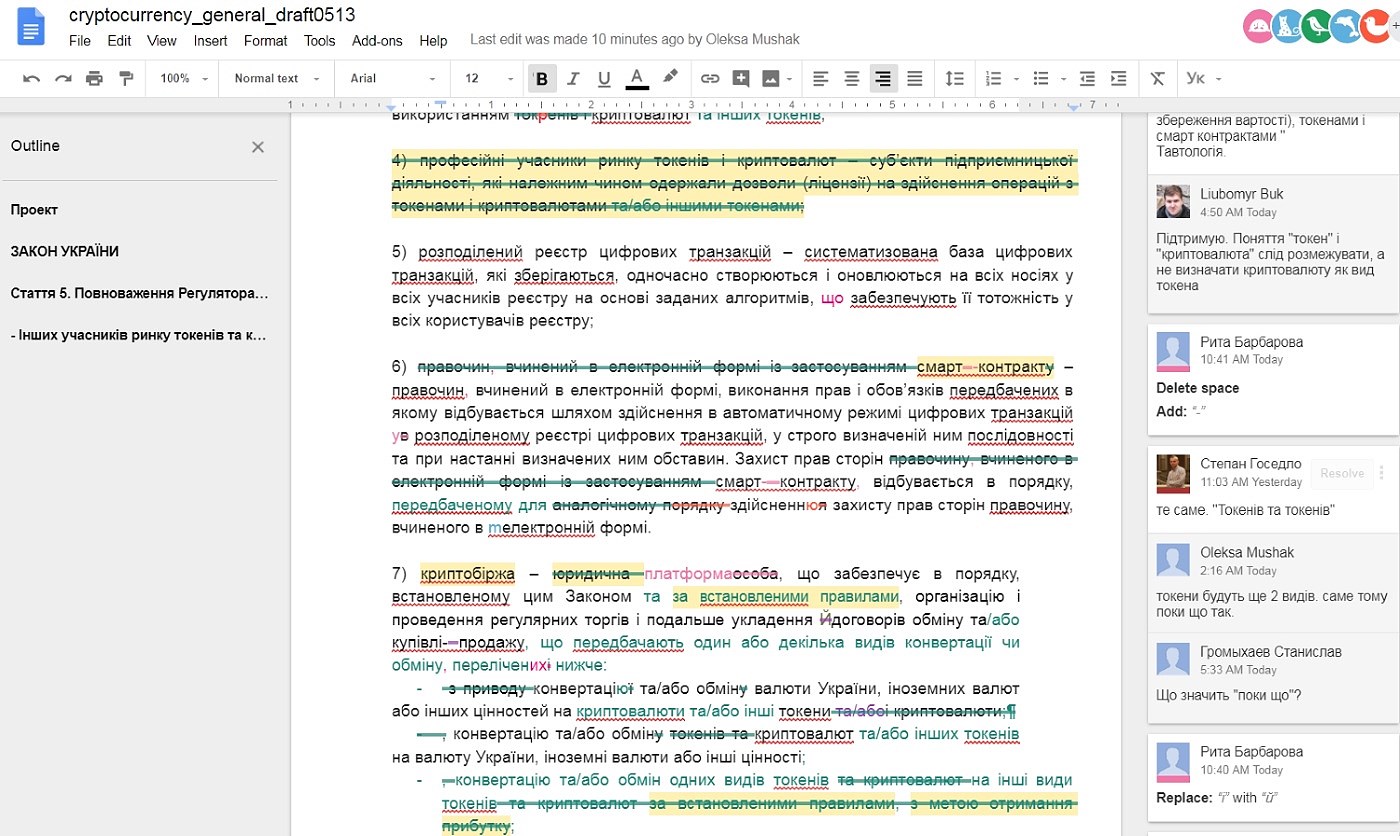The width and height of the screenshot is (1400, 836).
Task: Open the 'Last edit was made' history link
Action: coord(634,40)
